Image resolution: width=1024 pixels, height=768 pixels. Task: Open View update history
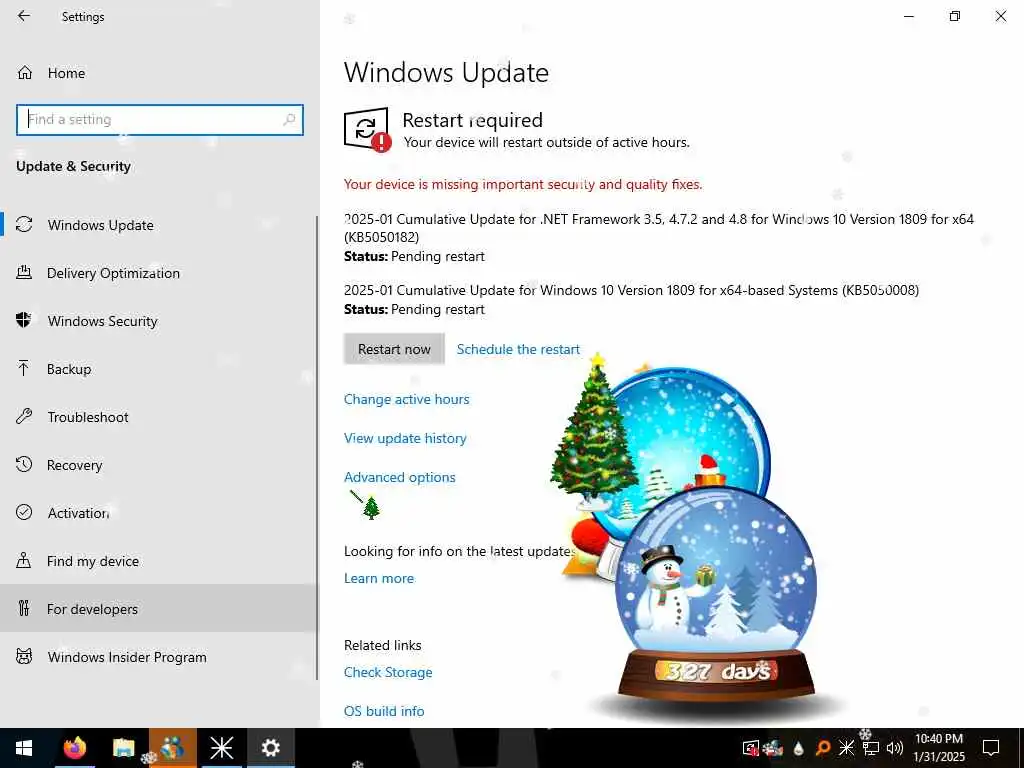pos(405,438)
